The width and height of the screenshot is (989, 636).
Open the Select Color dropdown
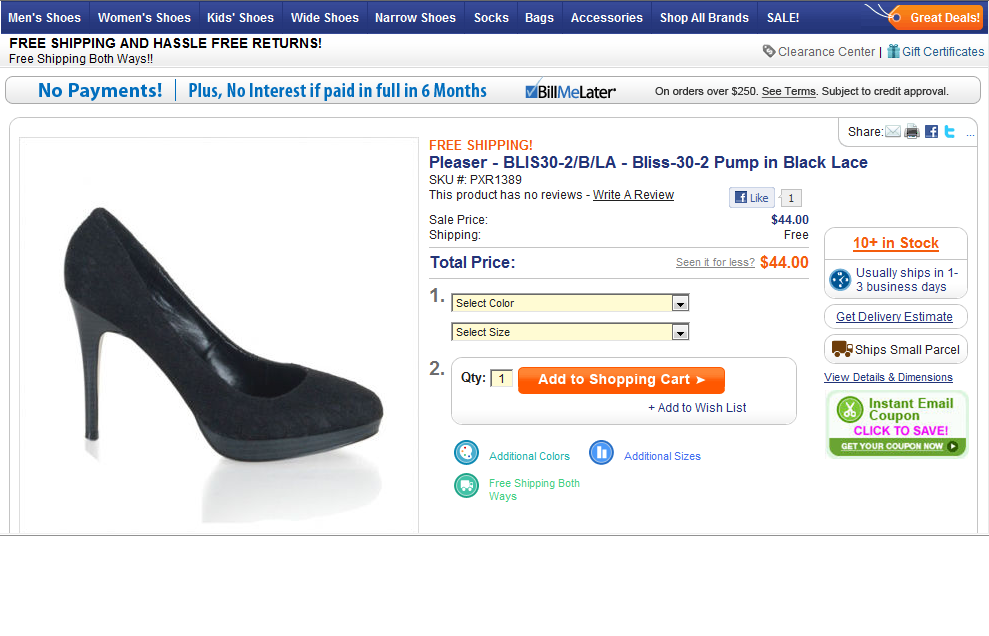click(x=570, y=303)
